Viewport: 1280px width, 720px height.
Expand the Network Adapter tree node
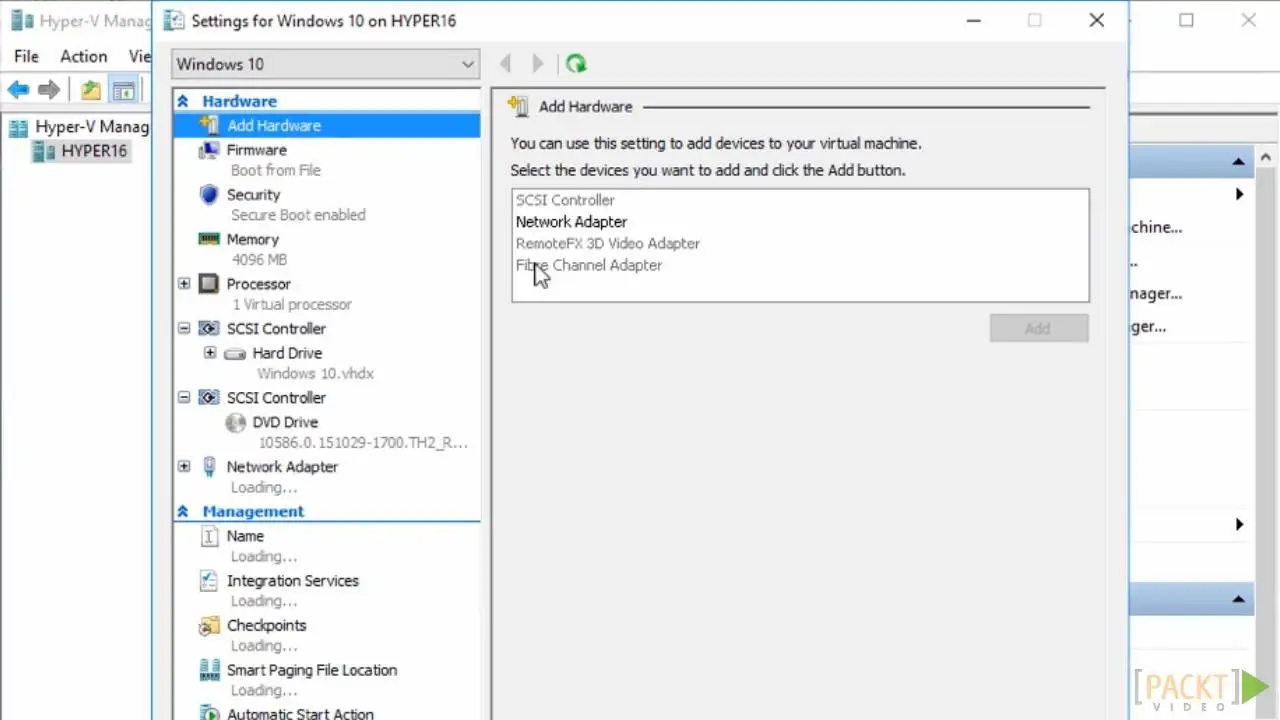(184, 466)
